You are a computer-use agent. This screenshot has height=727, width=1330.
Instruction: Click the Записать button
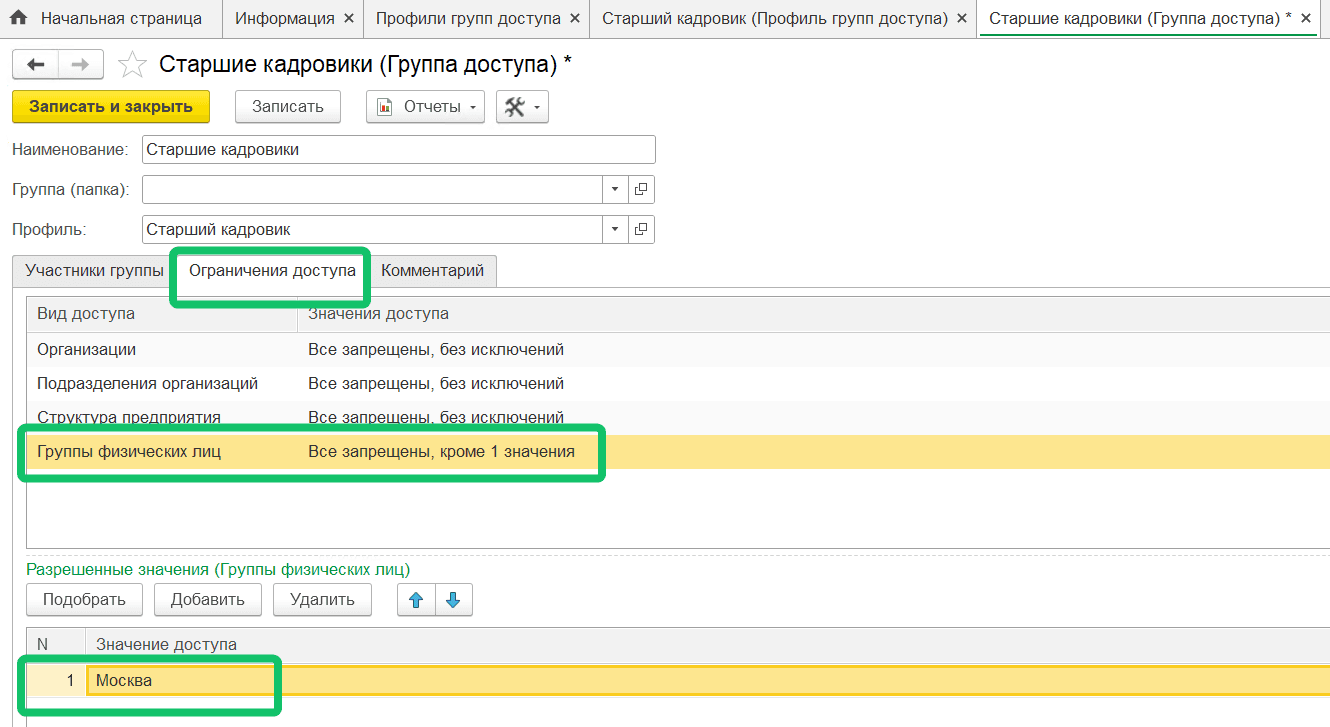coord(288,107)
